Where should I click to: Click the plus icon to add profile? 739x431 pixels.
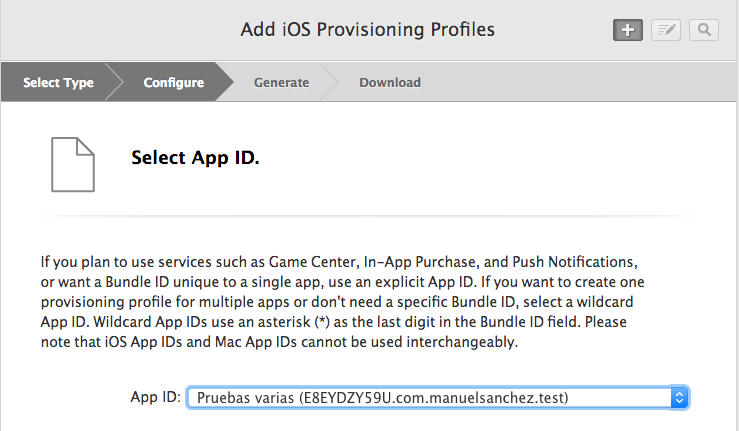tap(627, 30)
